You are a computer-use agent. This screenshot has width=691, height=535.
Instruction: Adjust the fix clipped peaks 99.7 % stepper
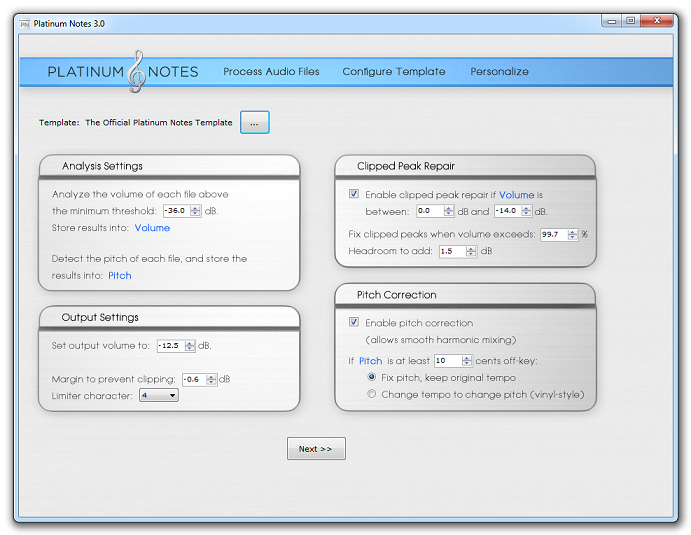click(572, 234)
